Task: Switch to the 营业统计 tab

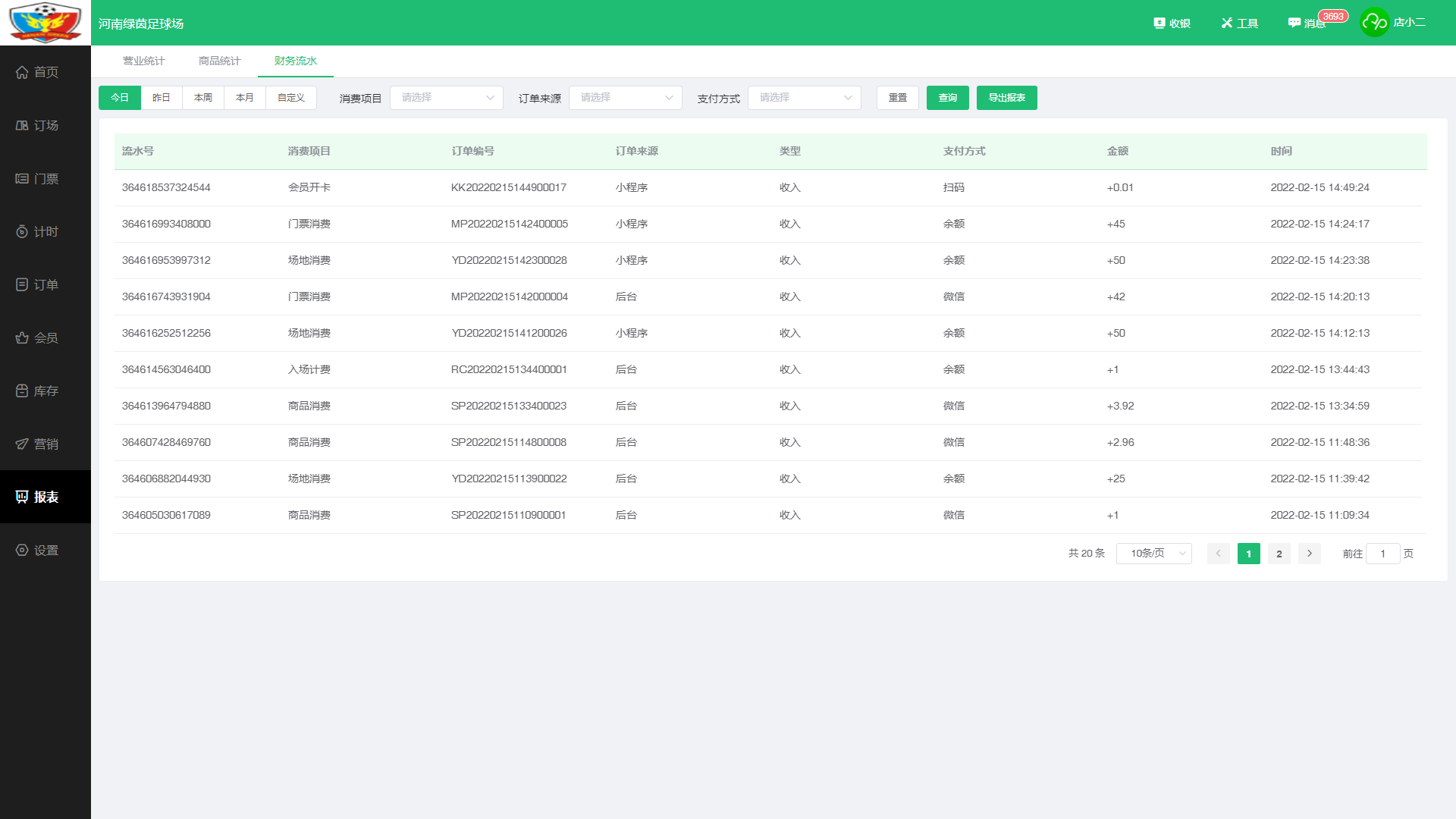Action: pyautogui.click(x=144, y=61)
